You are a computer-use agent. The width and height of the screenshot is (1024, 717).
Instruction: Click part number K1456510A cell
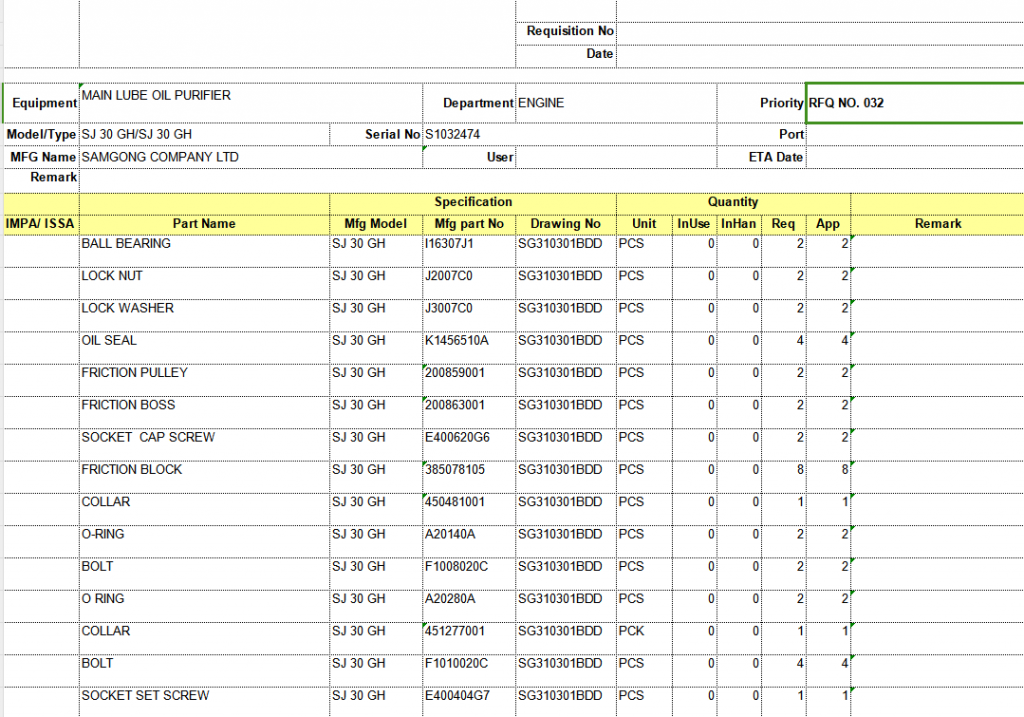point(469,341)
